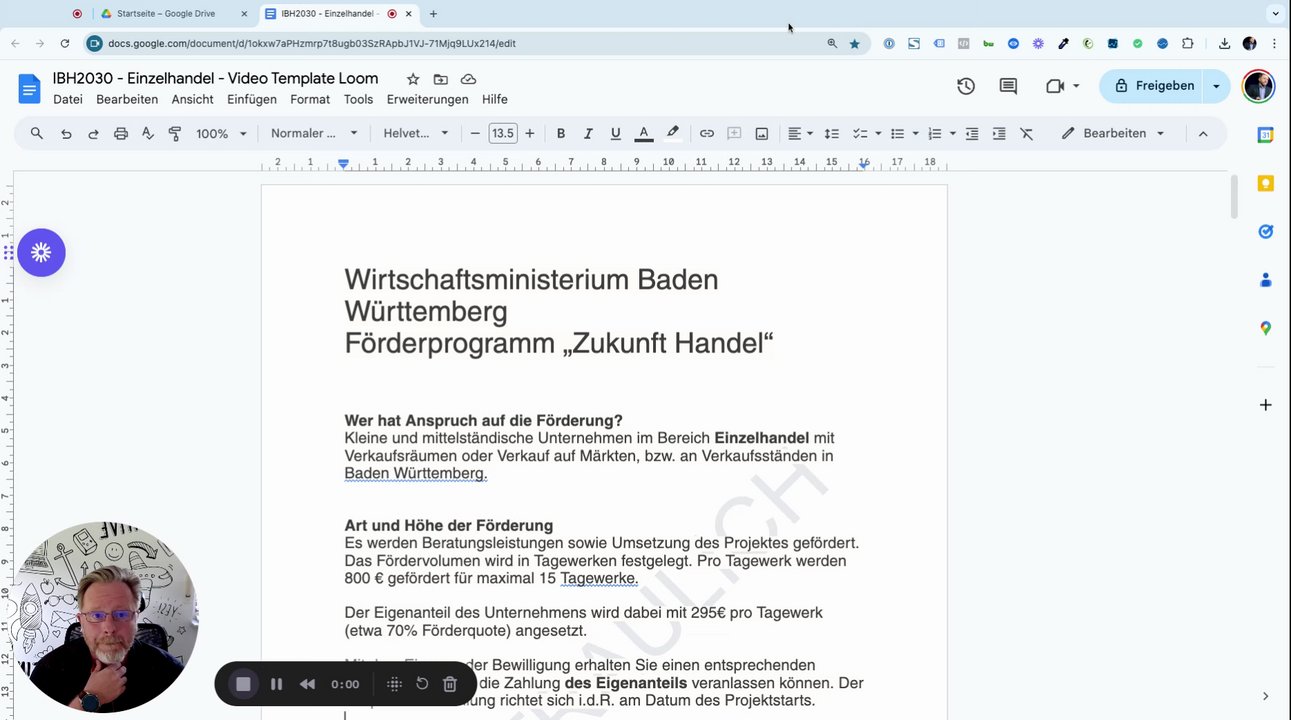Screen dimensions: 1291x720
Task: Restart the Loom recording
Action: (422, 684)
